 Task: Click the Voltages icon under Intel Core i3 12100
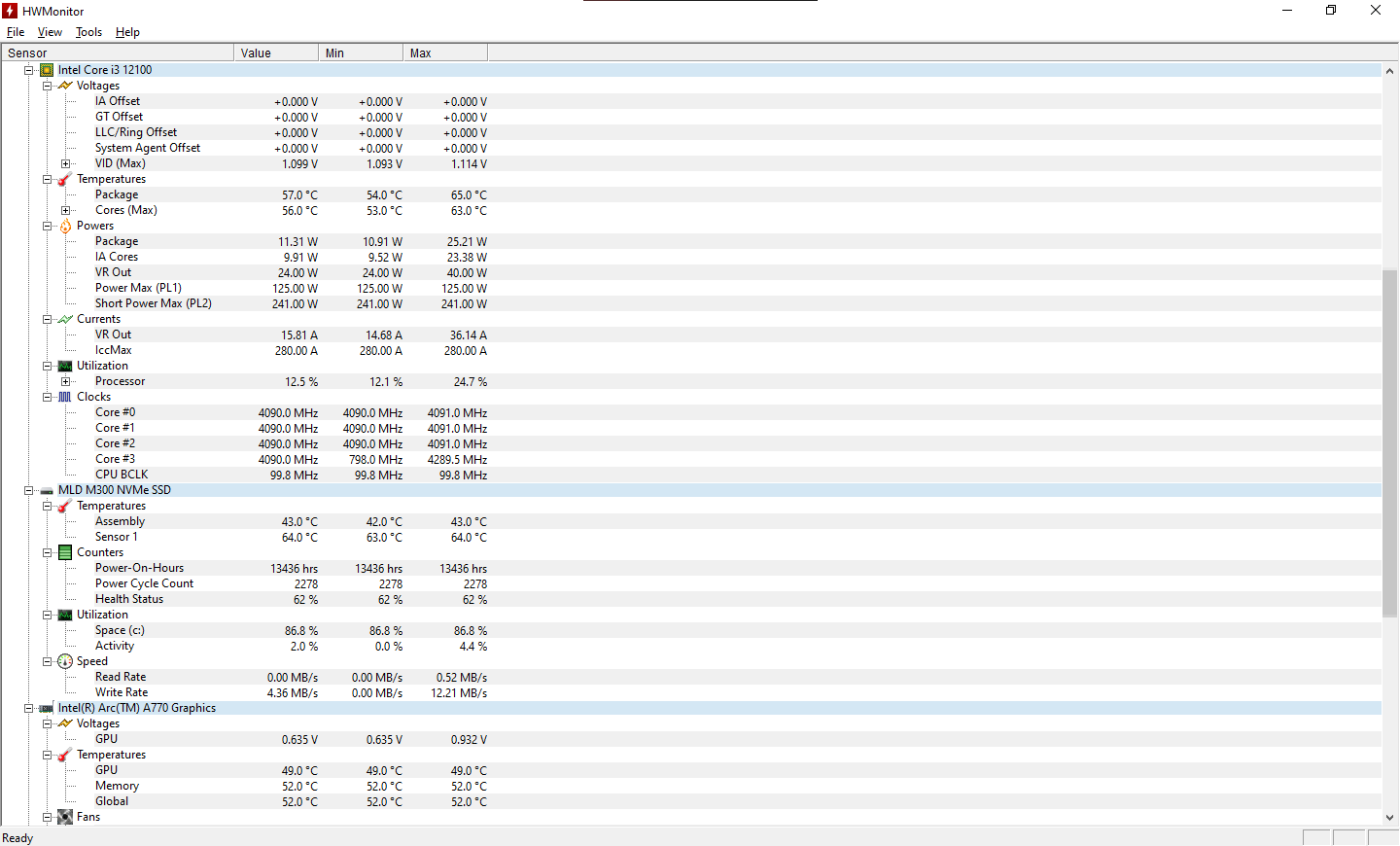tap(65, 86)
